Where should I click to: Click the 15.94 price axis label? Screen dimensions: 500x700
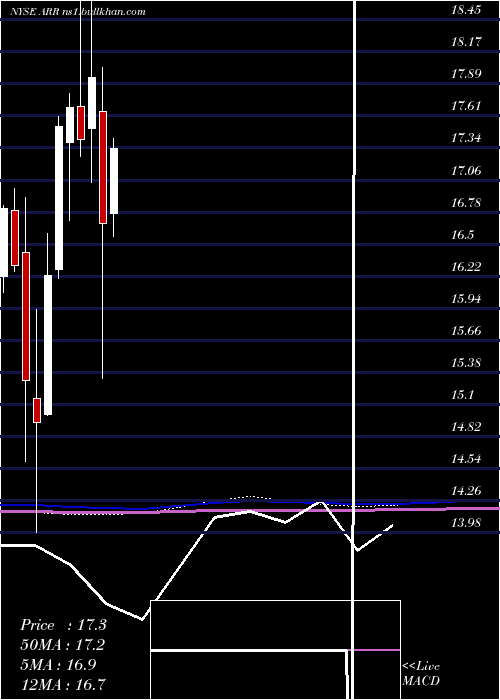point(466,299)
